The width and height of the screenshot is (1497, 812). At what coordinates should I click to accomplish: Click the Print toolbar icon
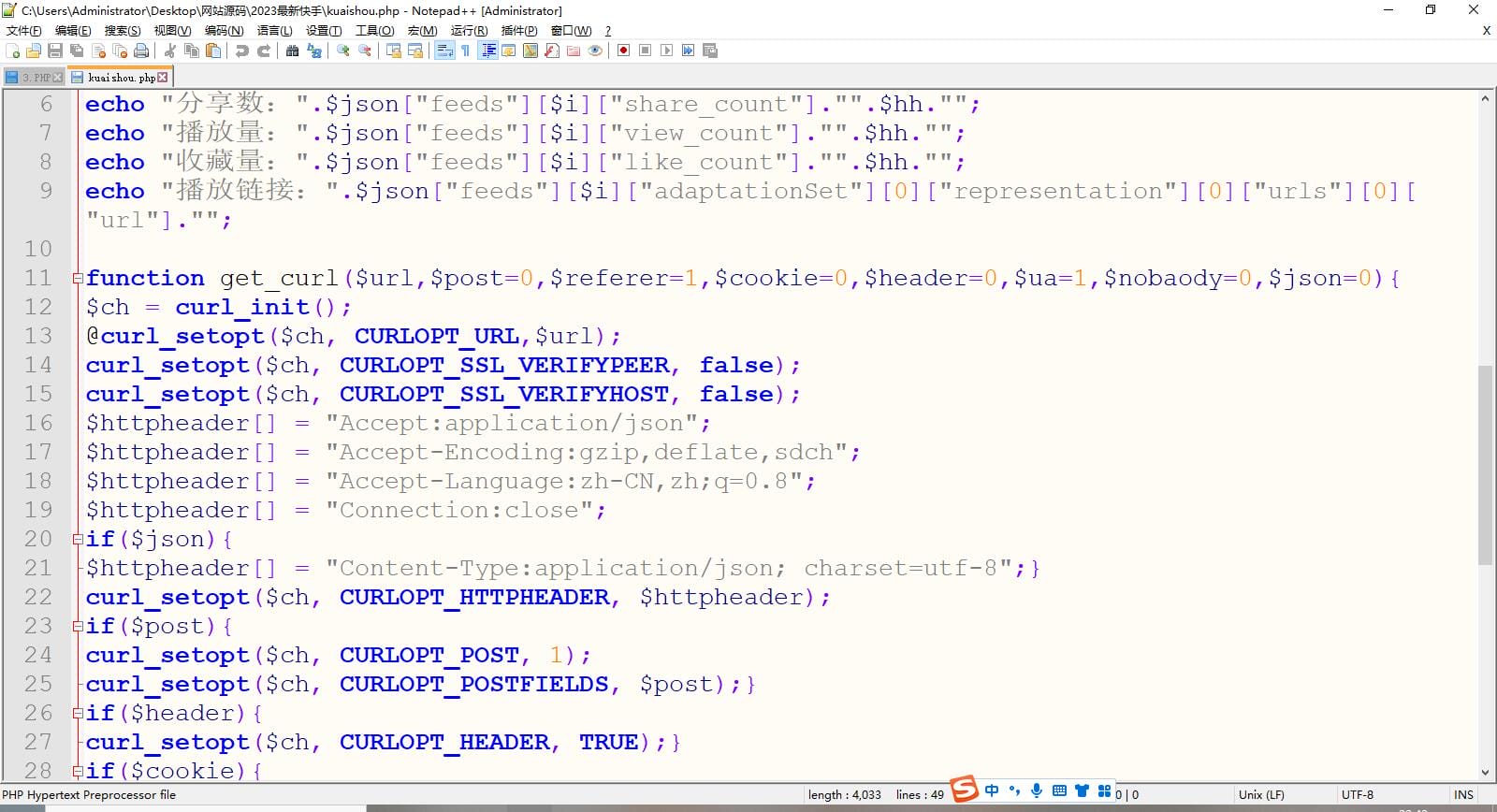(x=141, y=51)
